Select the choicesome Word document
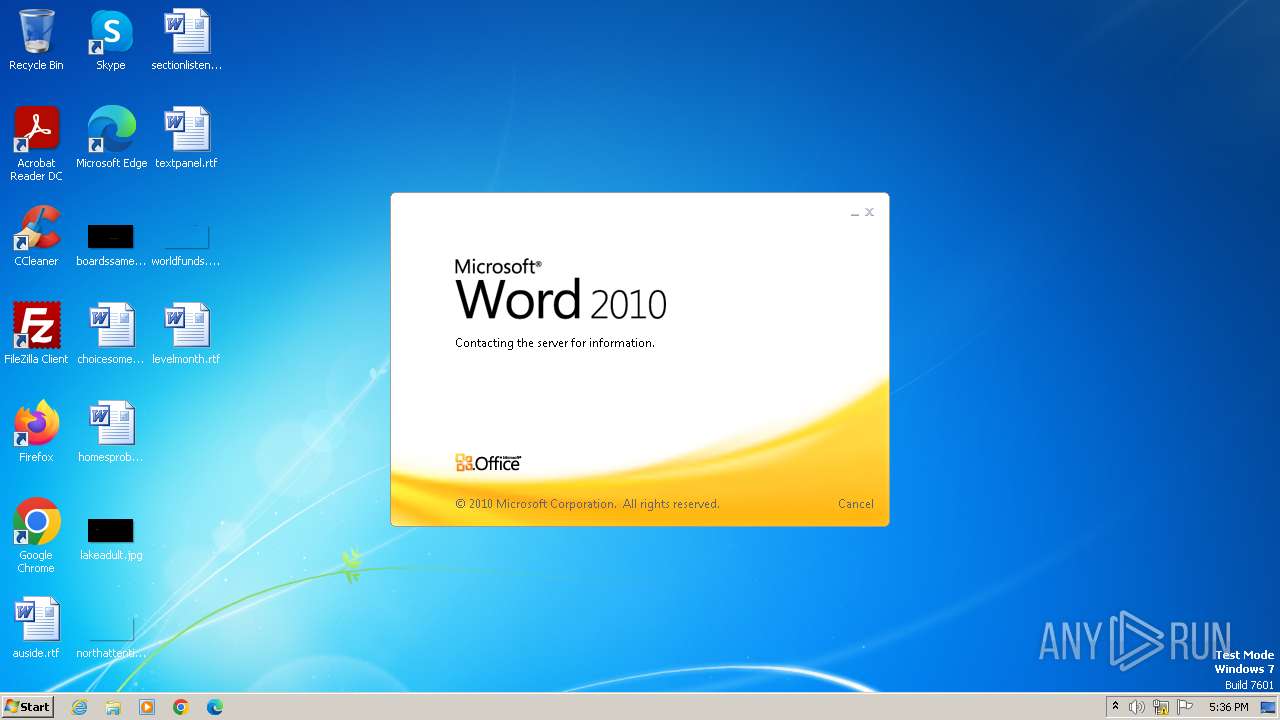 pyautogui.click(x=111, y=334)
